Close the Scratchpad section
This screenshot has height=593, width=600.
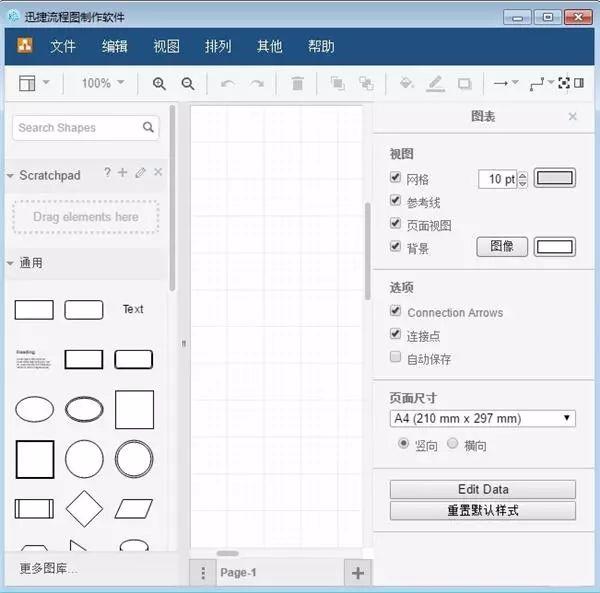click(158, 172)
